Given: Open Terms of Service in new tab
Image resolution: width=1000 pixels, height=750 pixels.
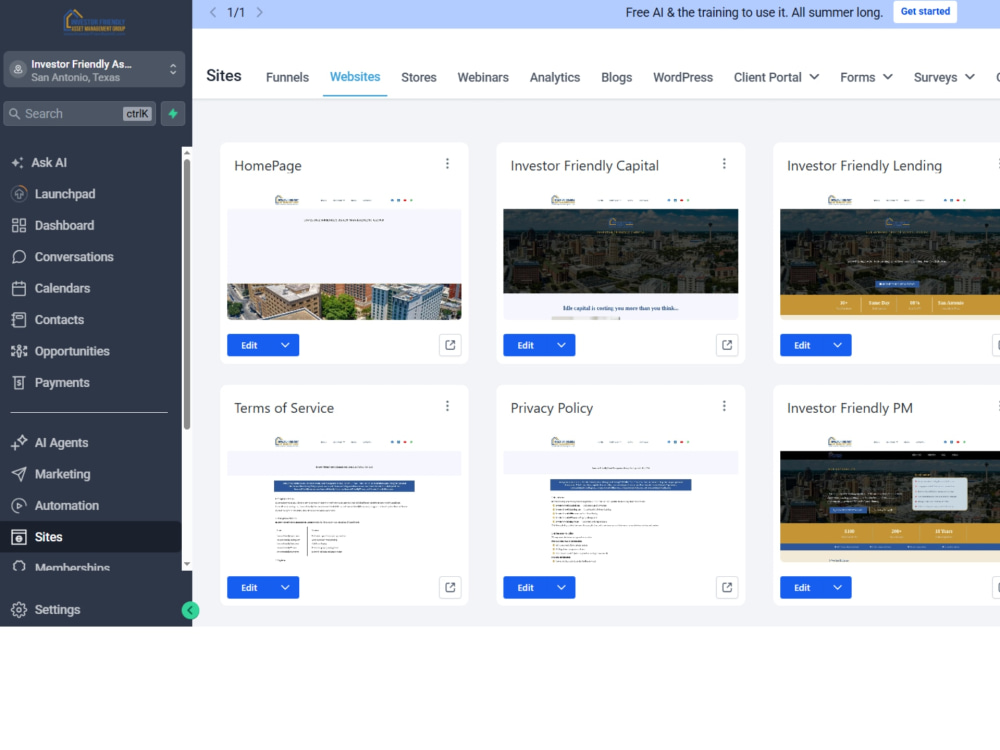Looking at the screenshot, I should tap(450, 587).
